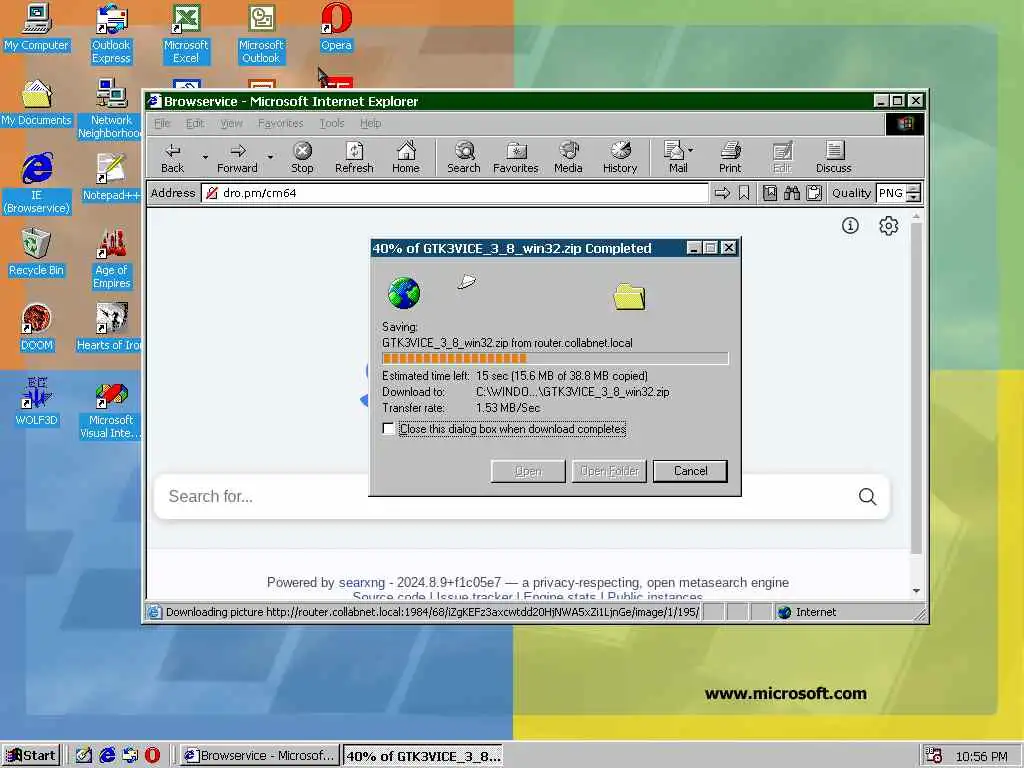Click the clipboard icon near Quality
Image resolution: width=1024 pixels, height=768 pixels.
point(814,193)
